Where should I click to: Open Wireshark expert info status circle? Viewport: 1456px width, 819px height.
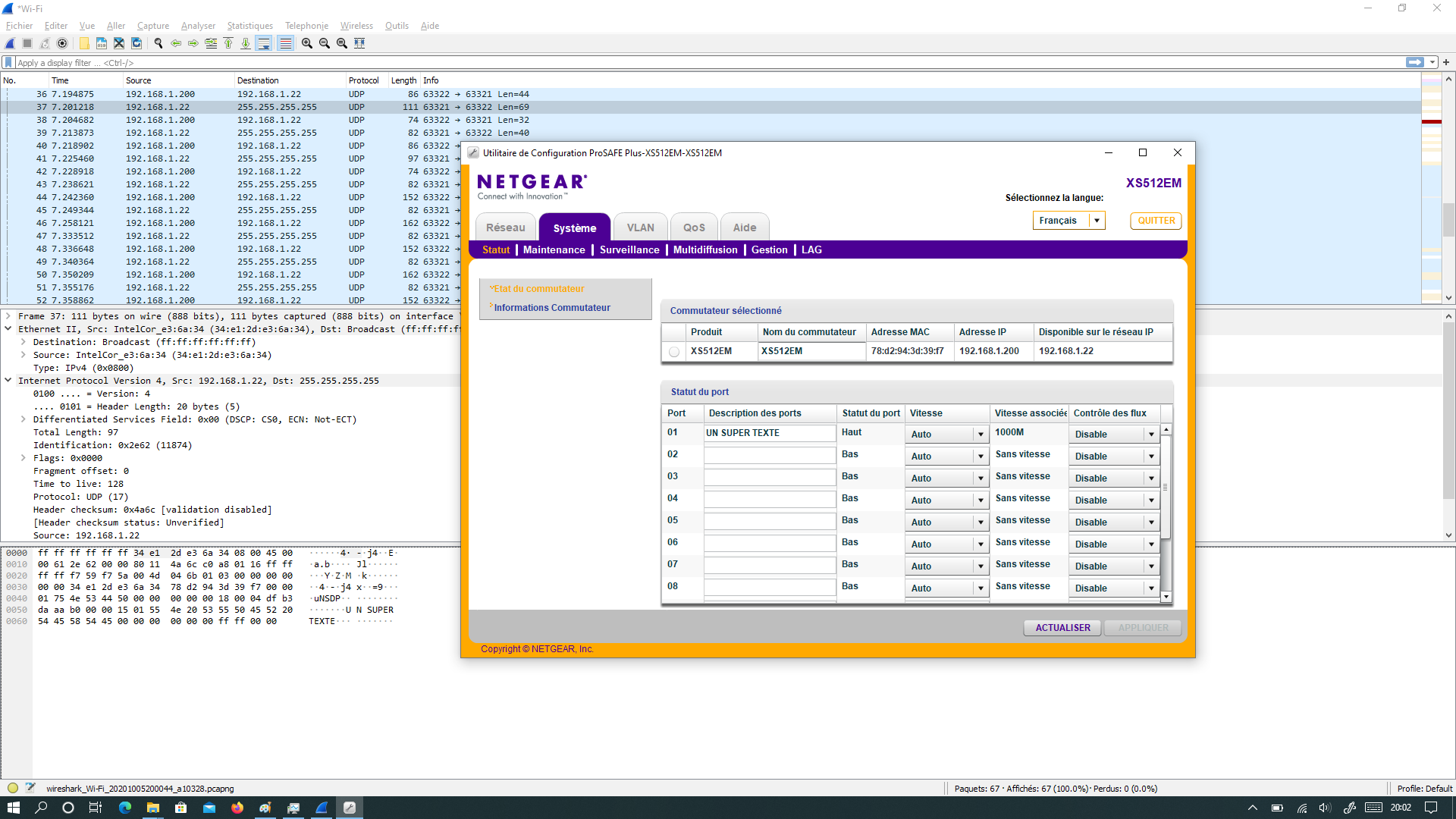[x=13, y=788]
